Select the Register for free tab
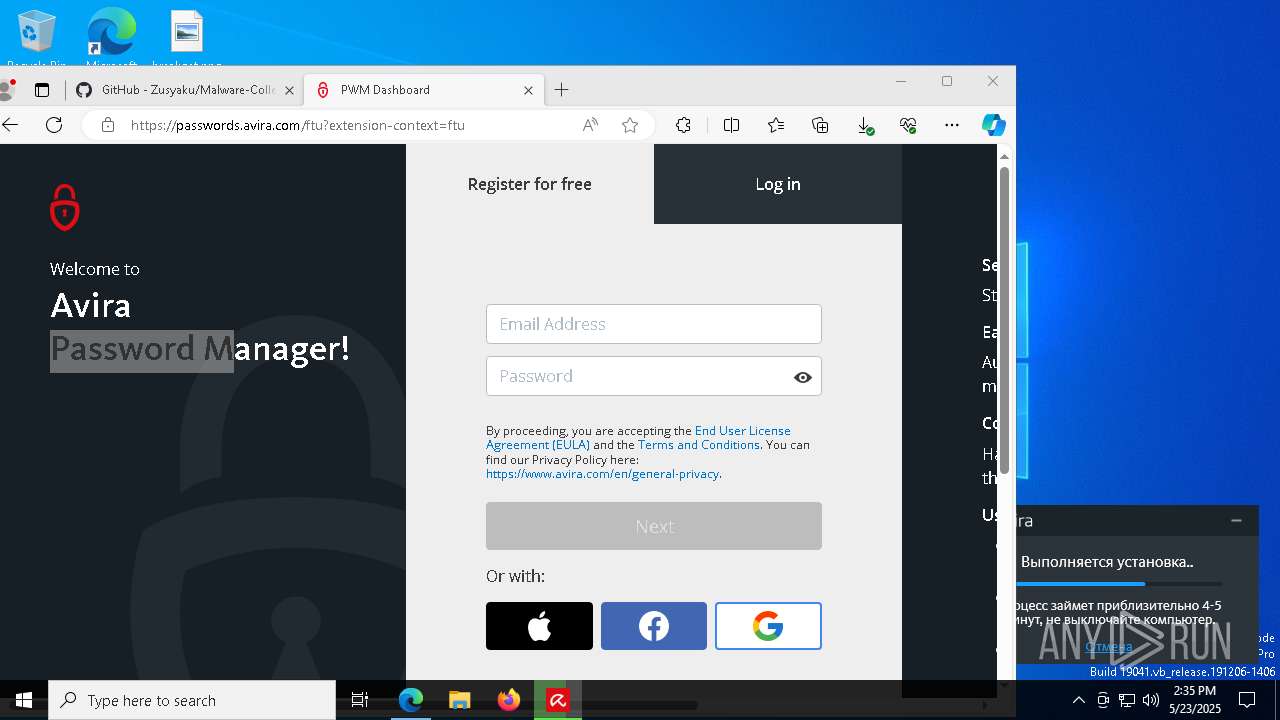Viewport: 1280px width, 720px height. (530, 184)
